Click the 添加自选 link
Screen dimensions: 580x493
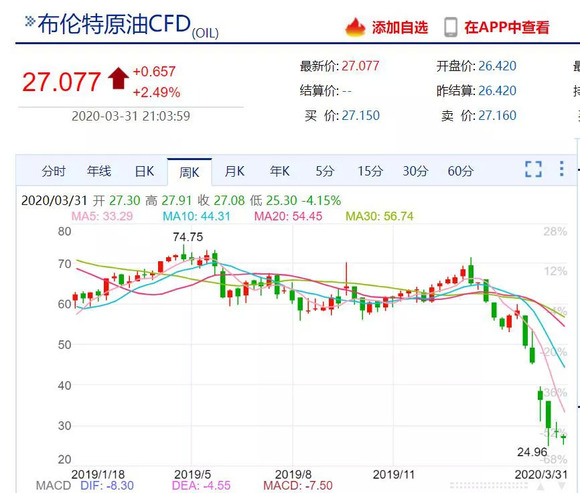tap(400, 27)
